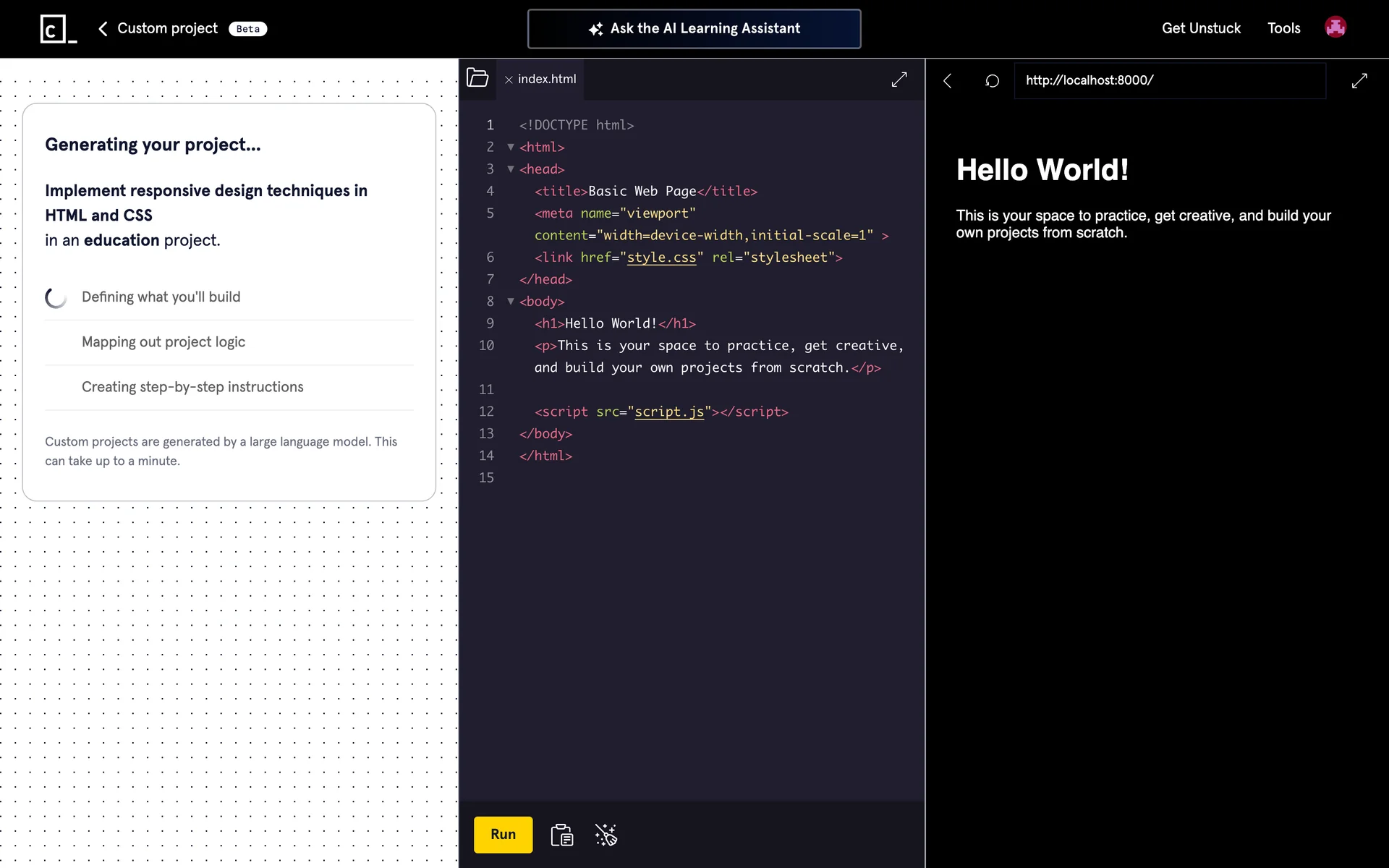The height and width of the screenshot is (868, 1389).
Task: Open Get Unstuck menu
Action: coord(1201,28)
